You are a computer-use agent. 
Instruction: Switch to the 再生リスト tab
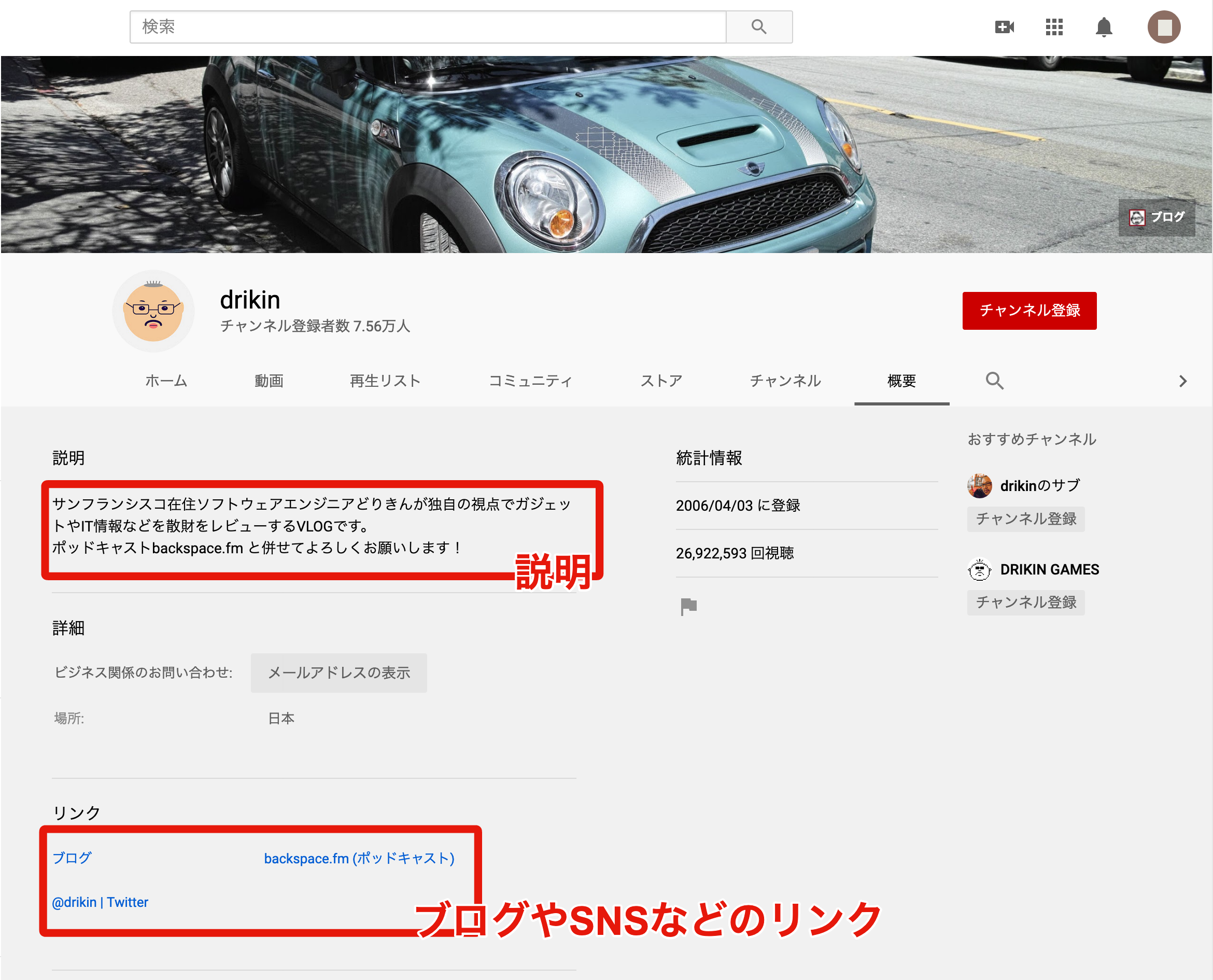385,381
